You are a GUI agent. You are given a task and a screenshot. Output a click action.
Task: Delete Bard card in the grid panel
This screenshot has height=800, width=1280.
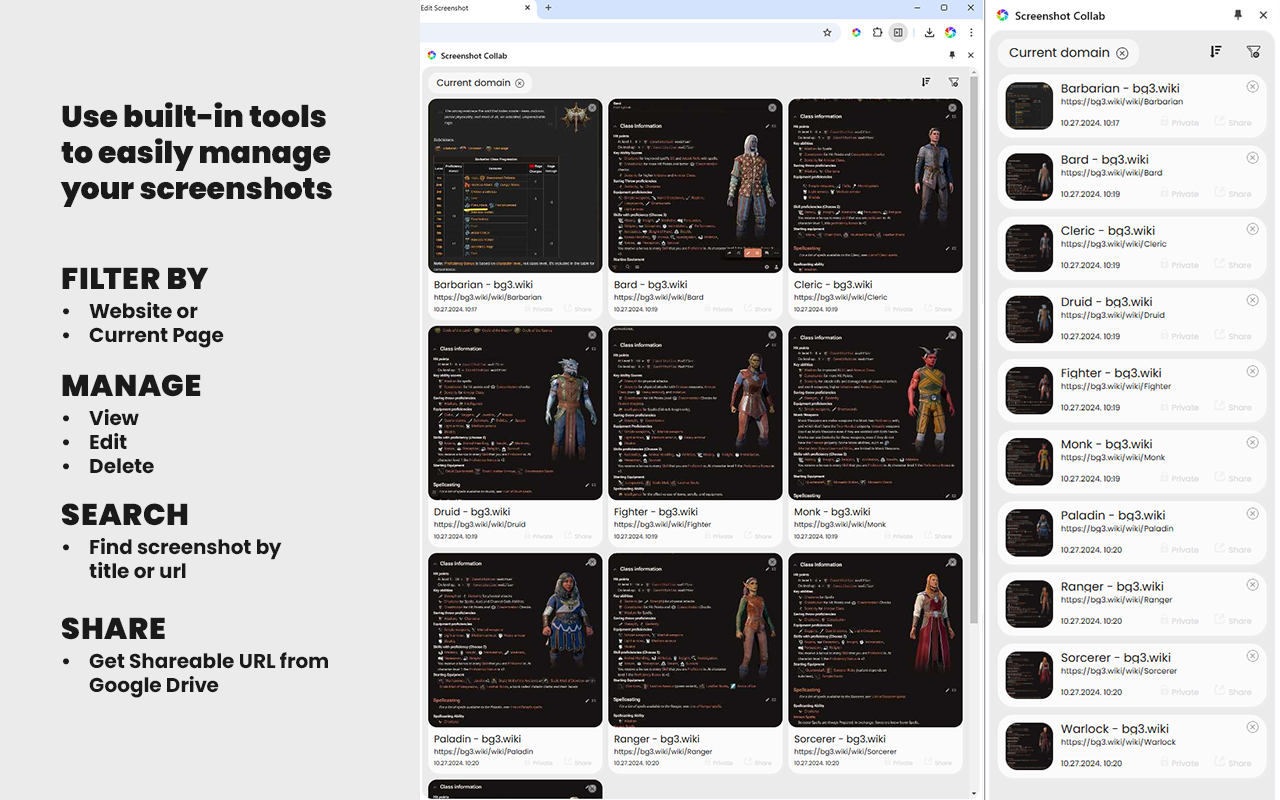772,108
